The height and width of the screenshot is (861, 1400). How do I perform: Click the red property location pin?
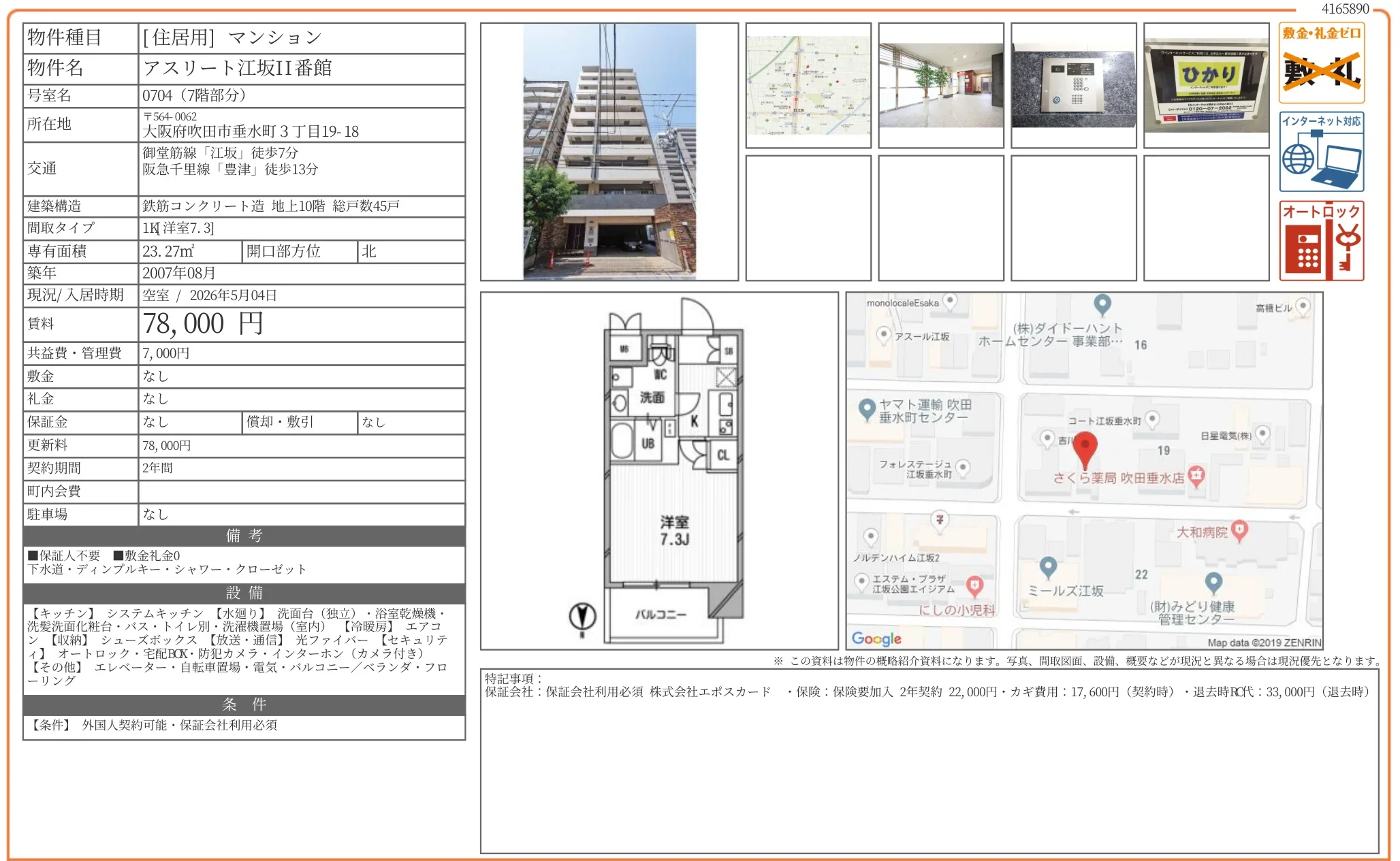click(1085, 448)
